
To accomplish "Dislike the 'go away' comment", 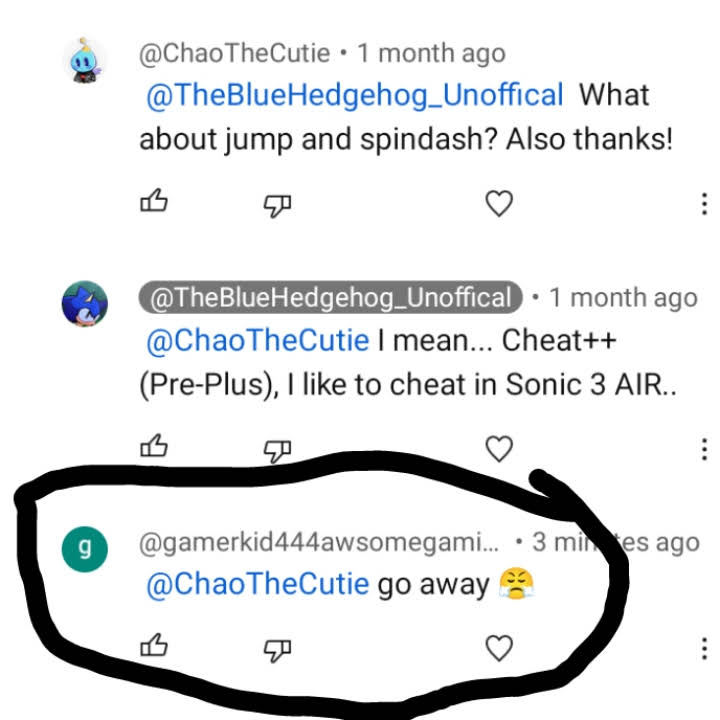I will pyautogui.click(x=277, y=650).
